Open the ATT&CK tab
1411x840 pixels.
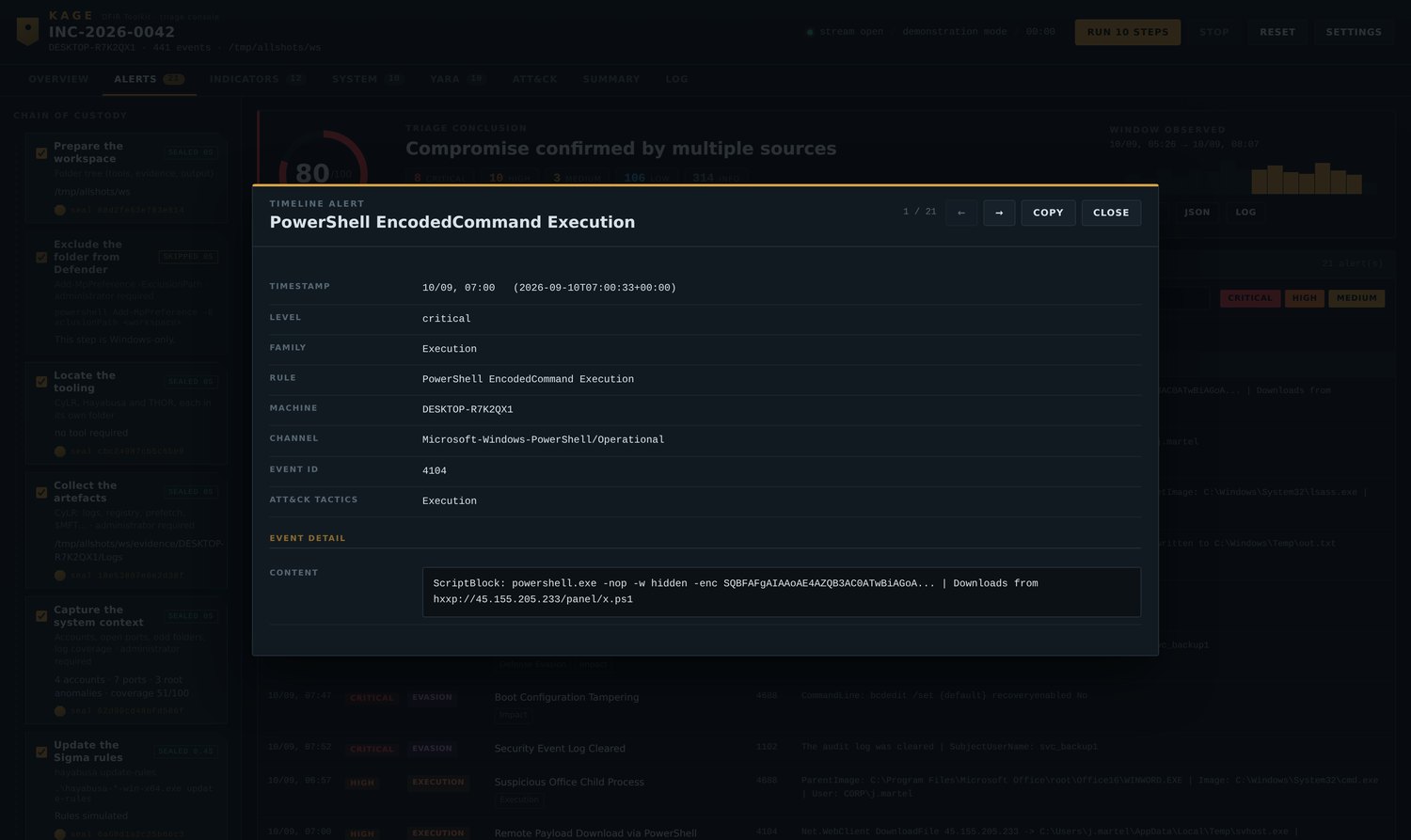(534, 79)
